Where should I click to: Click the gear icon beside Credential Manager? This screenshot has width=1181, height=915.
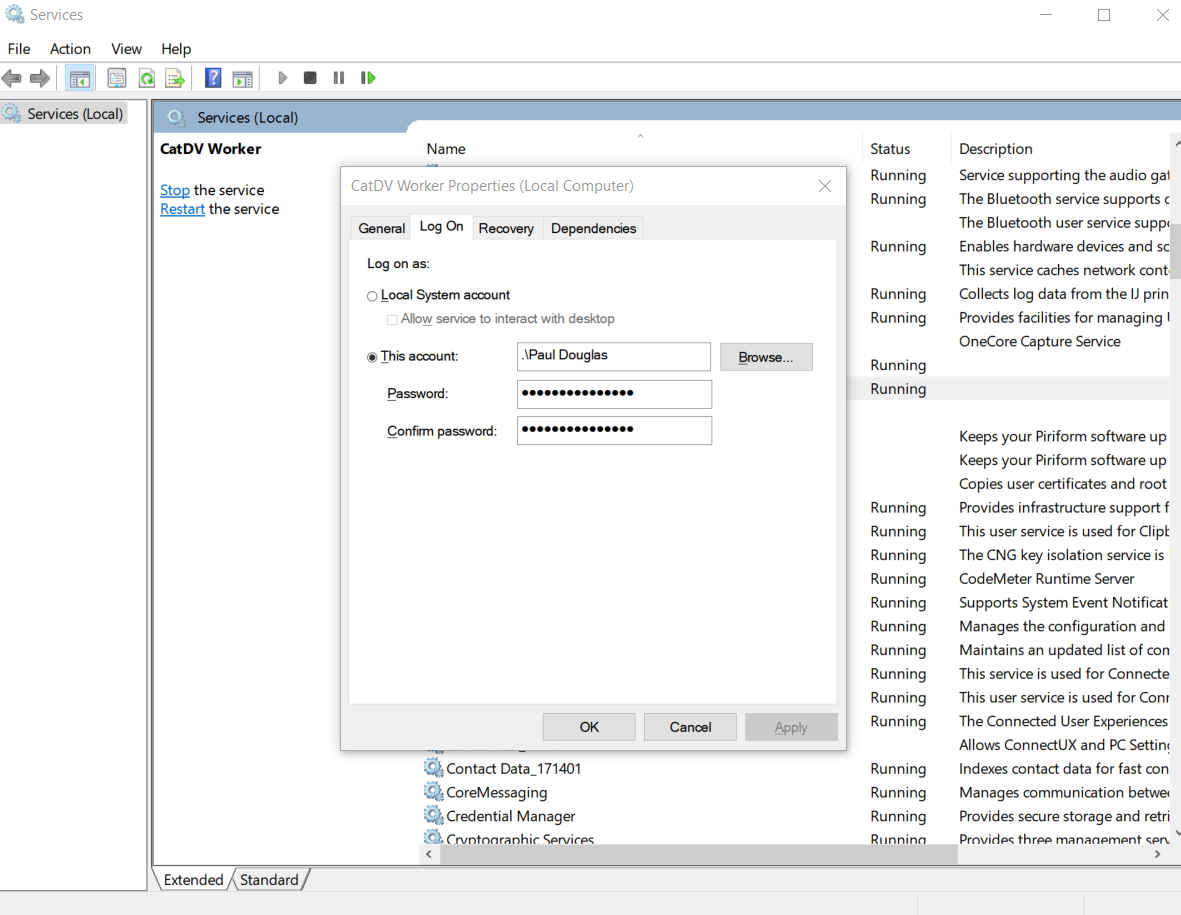(433, 816)
